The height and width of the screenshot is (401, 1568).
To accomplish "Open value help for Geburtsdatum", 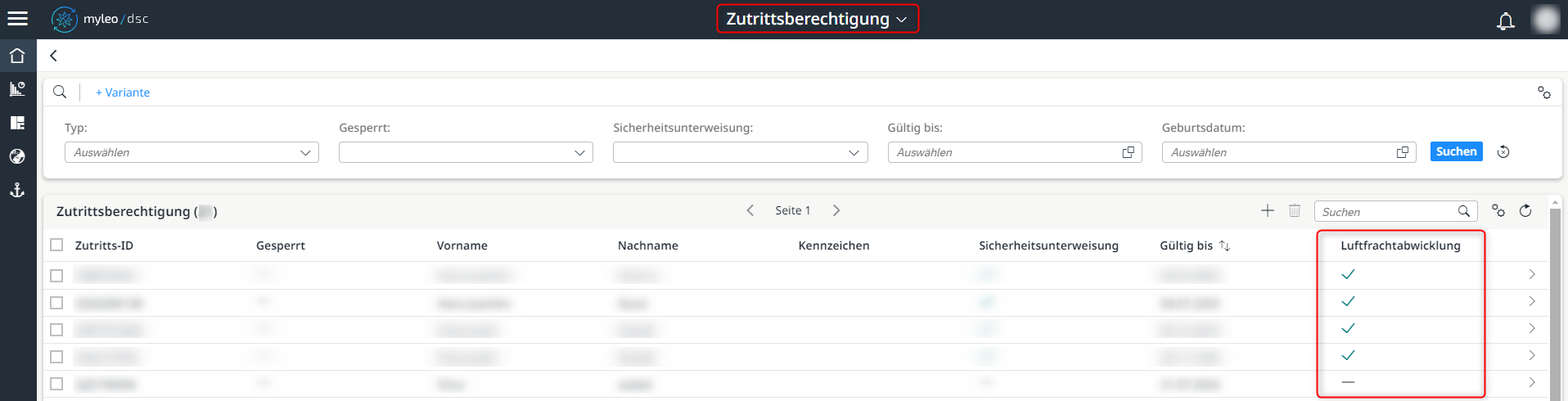I will 1403,152.
